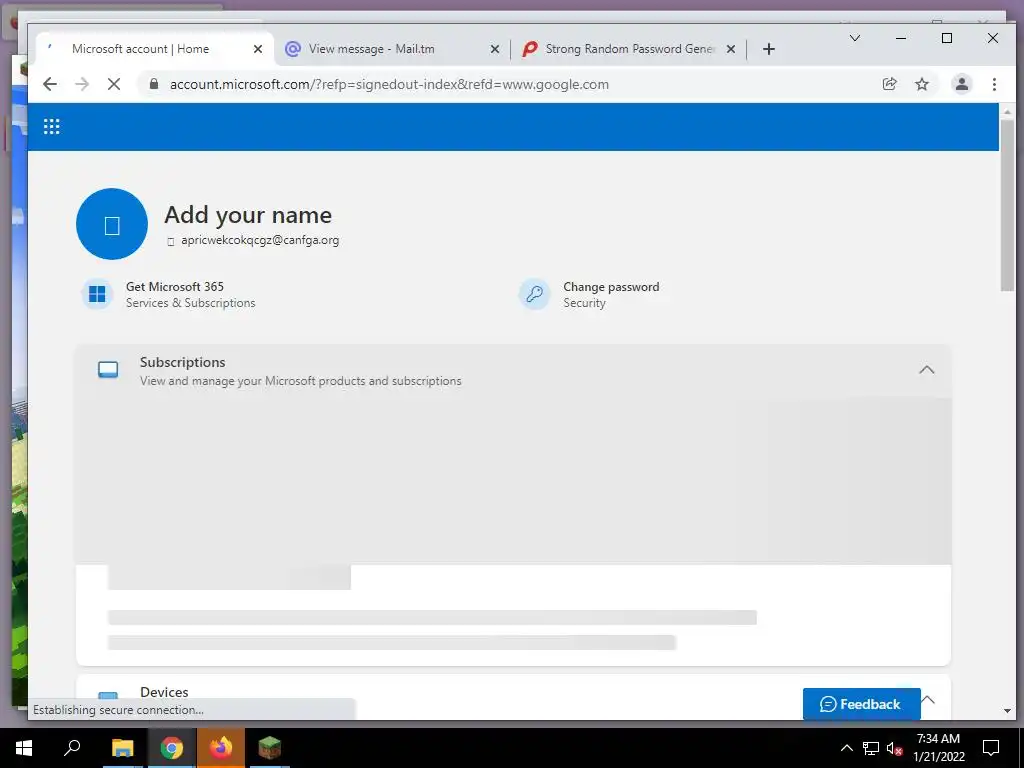The width and height of the screenshot is (1024, 768).
Task: Click the network tray icon
Action: pyautogui.click(x=871, y=748)
